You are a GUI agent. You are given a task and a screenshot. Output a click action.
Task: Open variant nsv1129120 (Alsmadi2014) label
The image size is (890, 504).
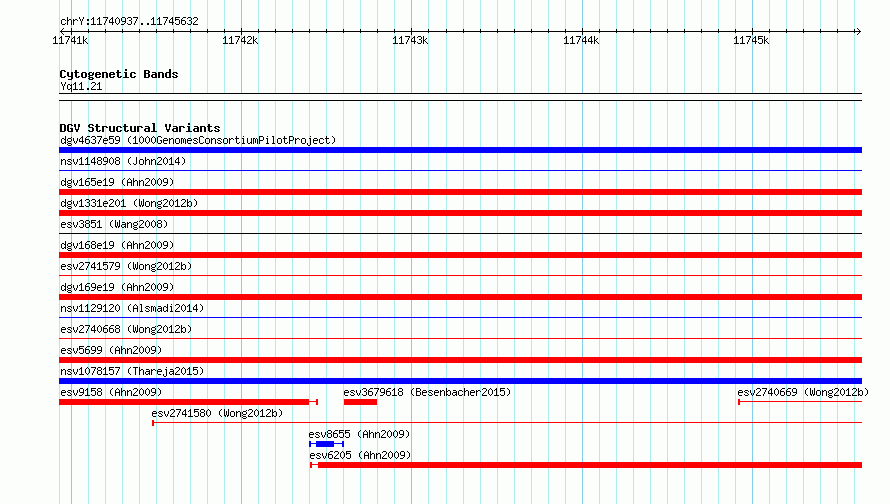(x=132, y=308)
